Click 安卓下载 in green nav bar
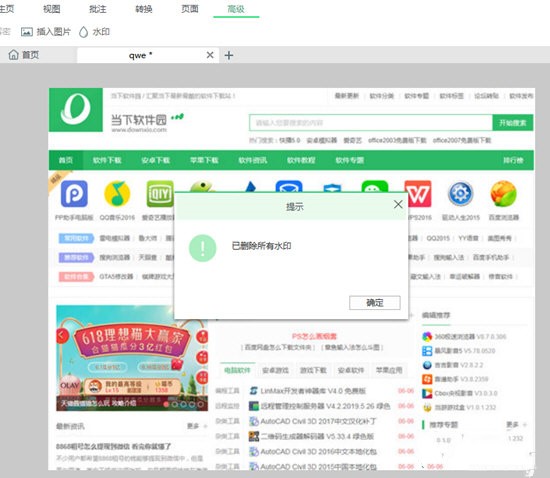Image resolution: width=550 pixels, height=478 pixels. pos(155,160)
